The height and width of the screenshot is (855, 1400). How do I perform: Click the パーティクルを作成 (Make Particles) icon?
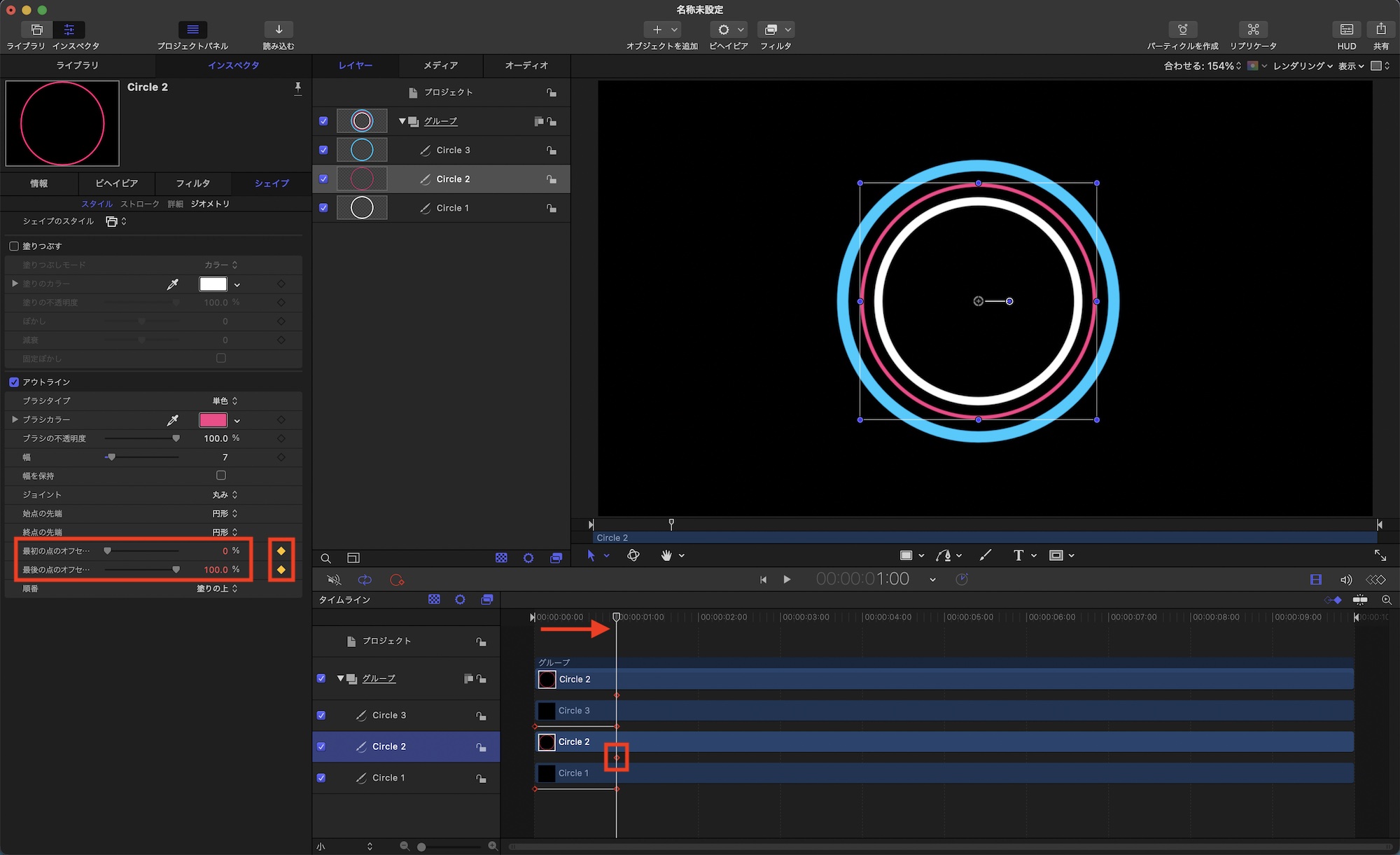(x=1182, y=29)
